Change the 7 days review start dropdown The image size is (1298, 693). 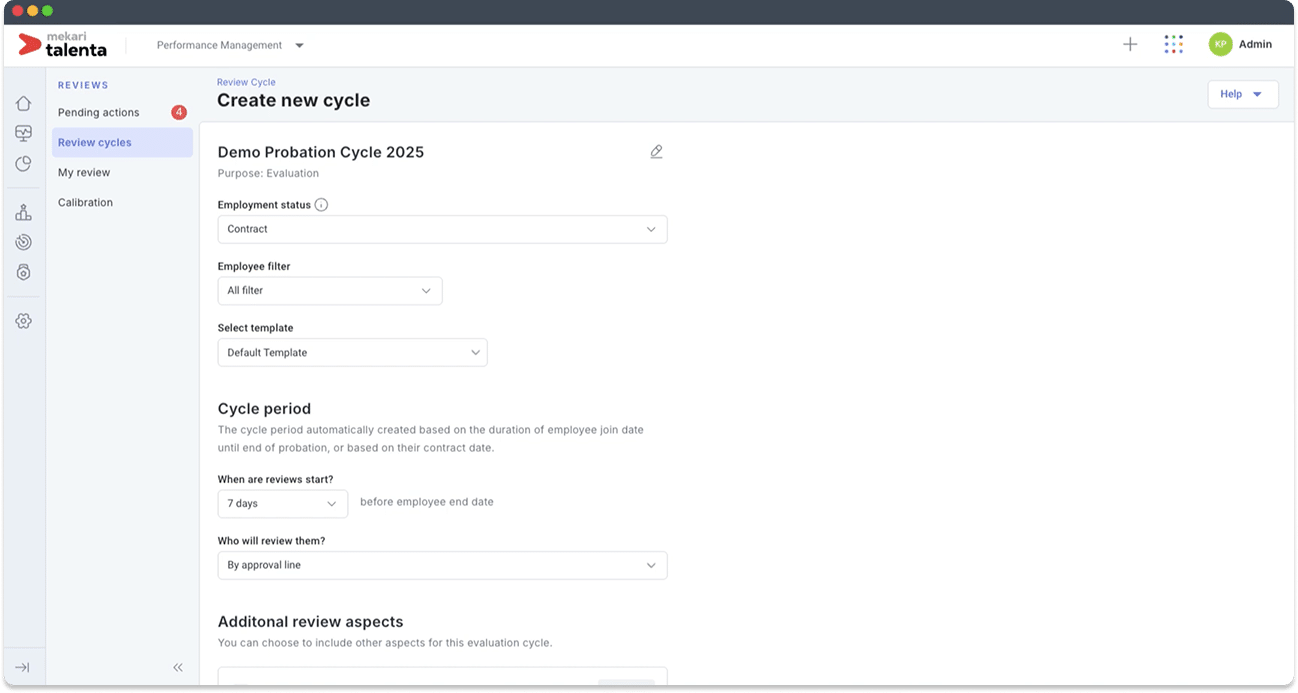tap(283, 504)
